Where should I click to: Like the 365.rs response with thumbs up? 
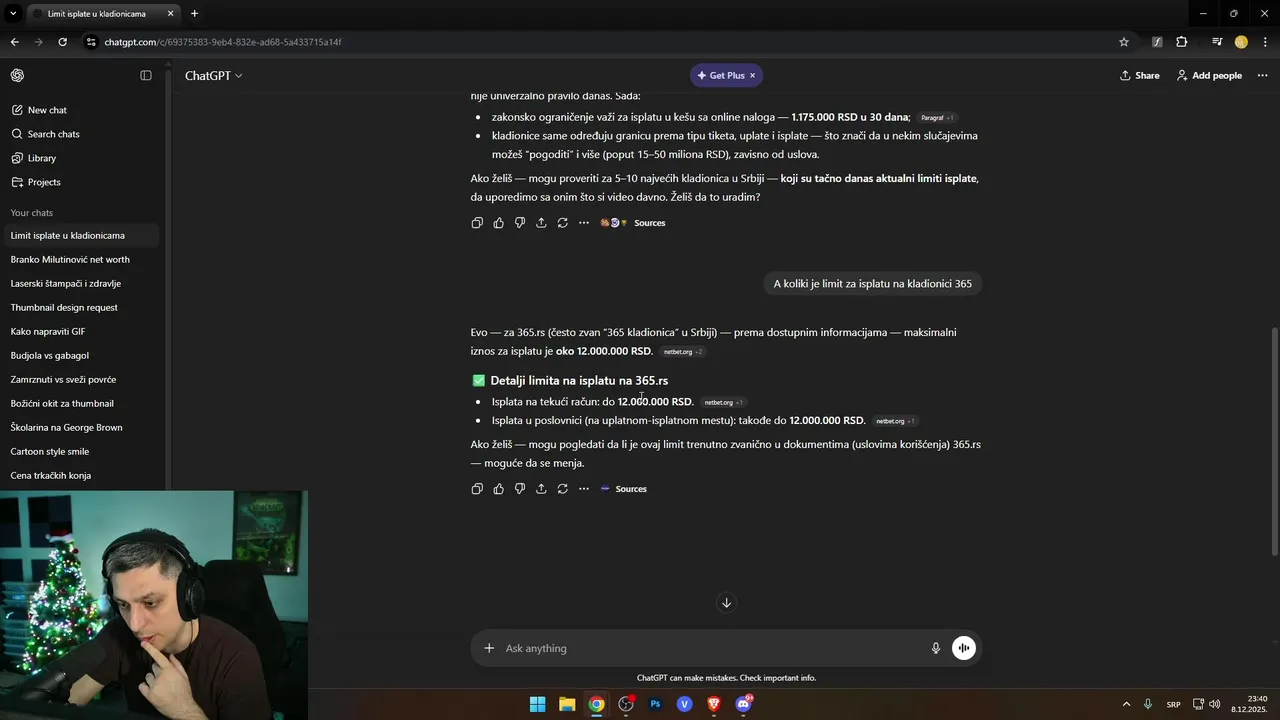click(499, 489)
